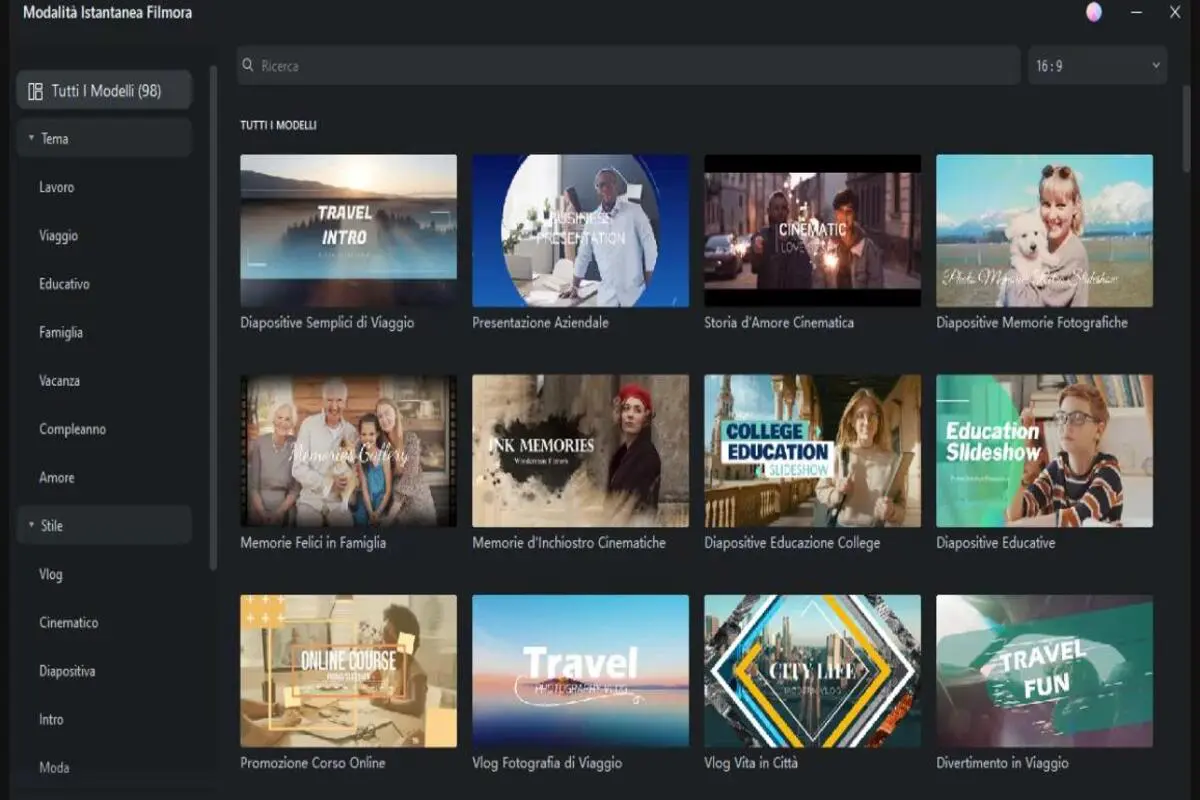Click the sidebar vertical scrollbar

pos(213,318)
